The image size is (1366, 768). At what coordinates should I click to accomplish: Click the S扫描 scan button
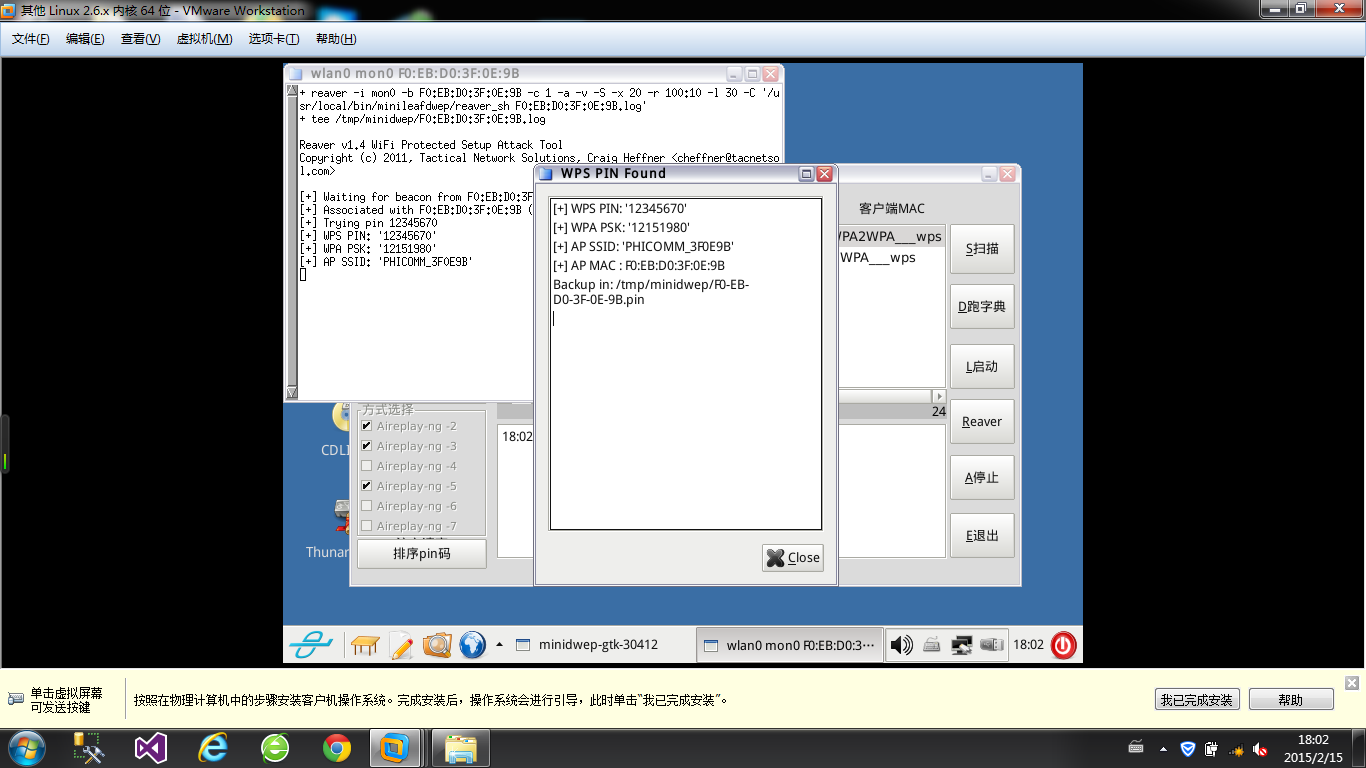[x=982, y=248]
